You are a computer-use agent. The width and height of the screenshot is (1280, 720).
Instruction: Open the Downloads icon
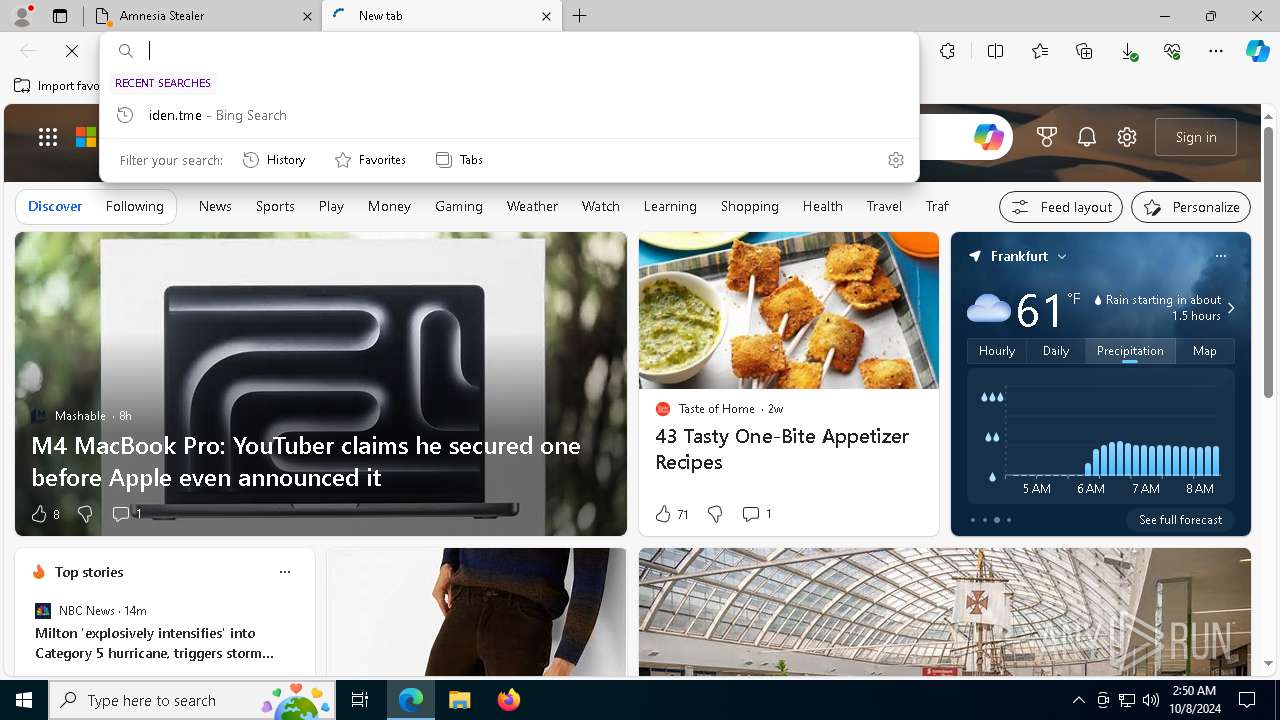pos(1128,51)
